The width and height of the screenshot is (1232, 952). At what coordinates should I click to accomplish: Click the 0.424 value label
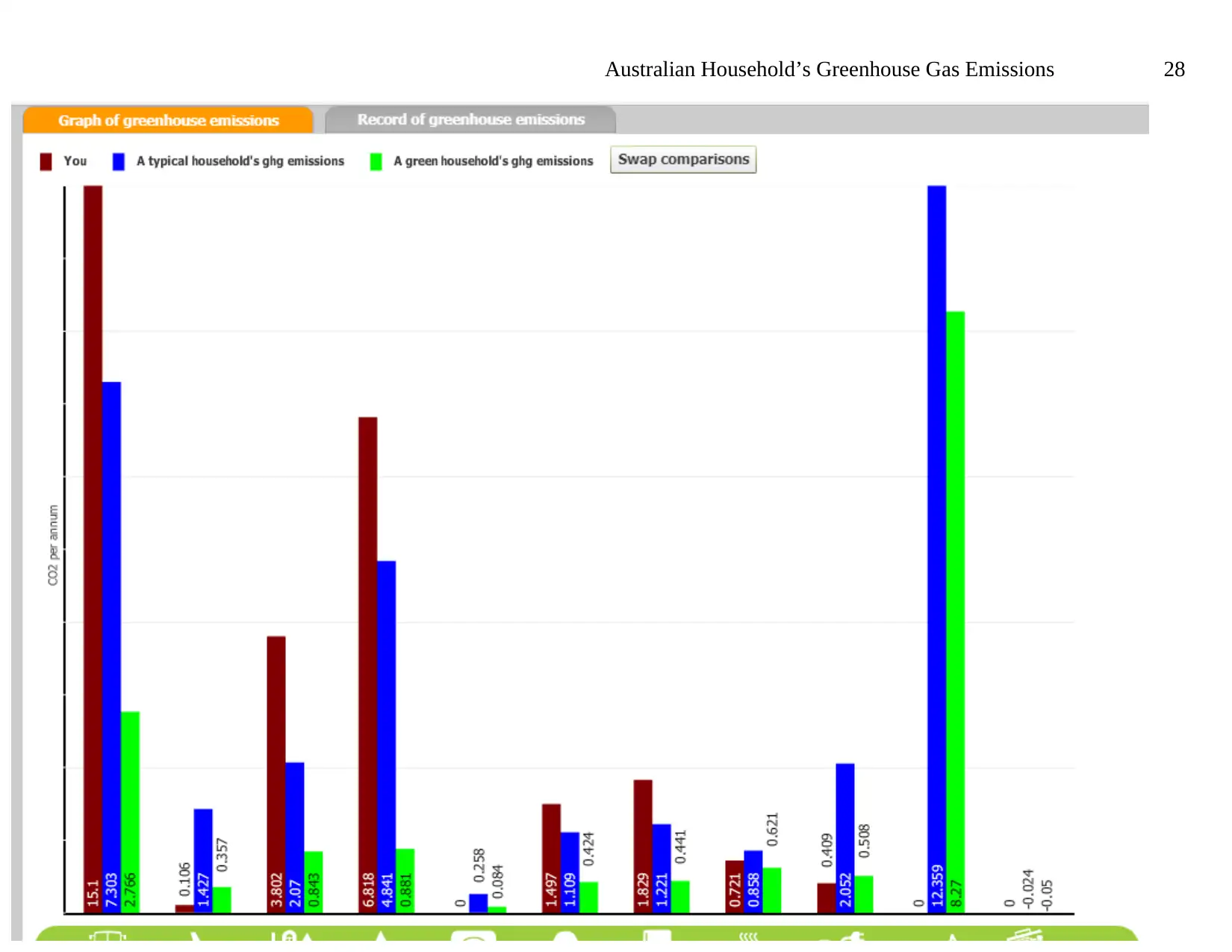pyautogui.click(x=588, y=849)
